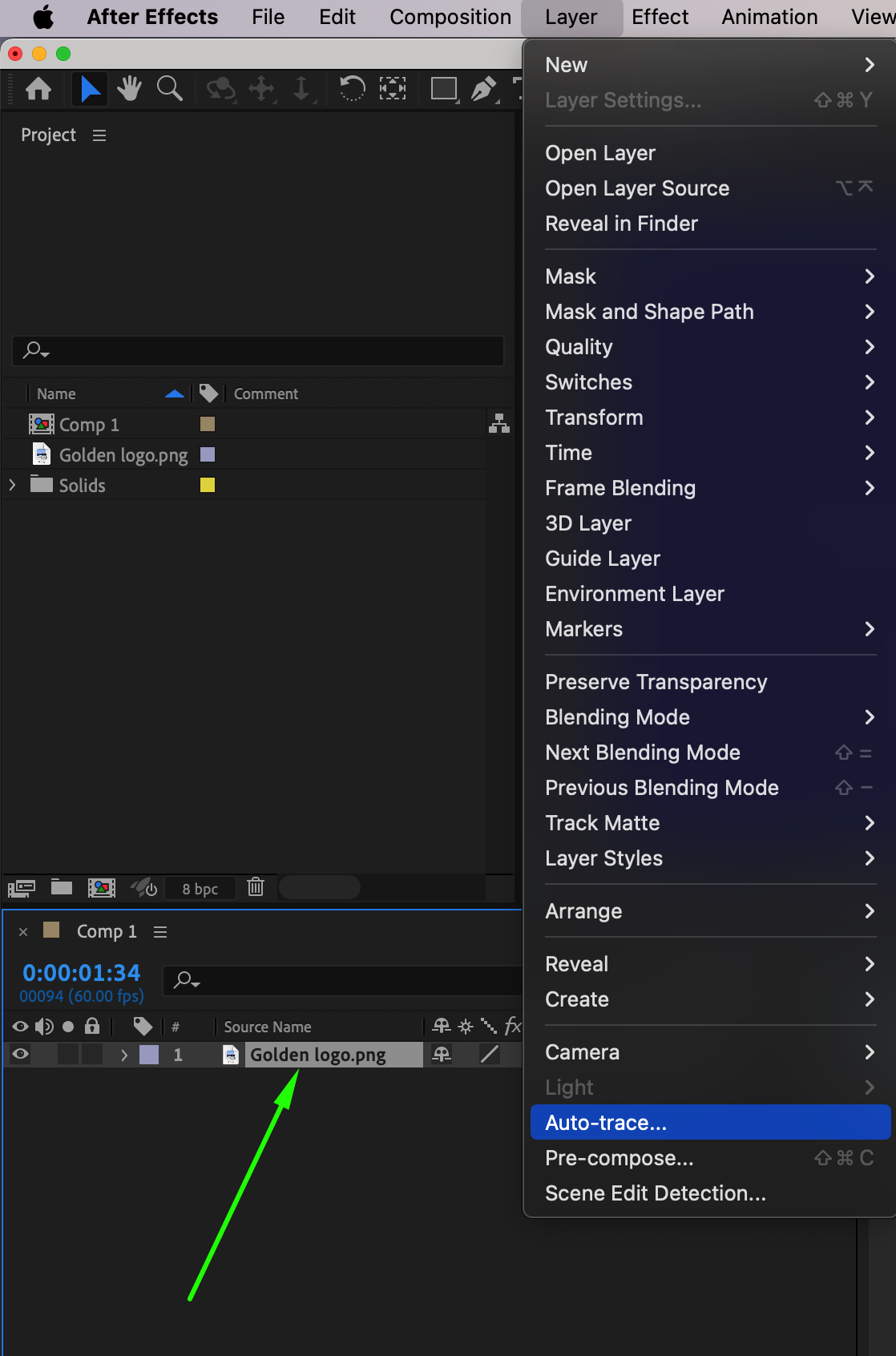Select the Rectangle shape tool

(443, 88)
